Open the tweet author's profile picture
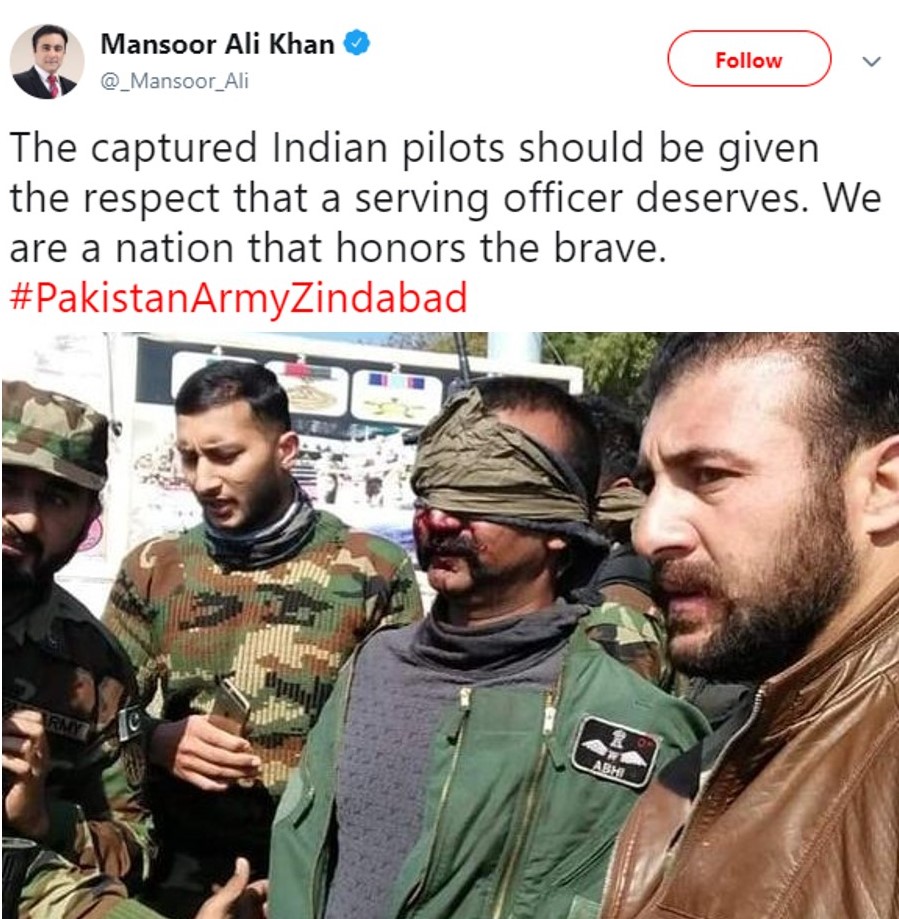 point(47,62)
